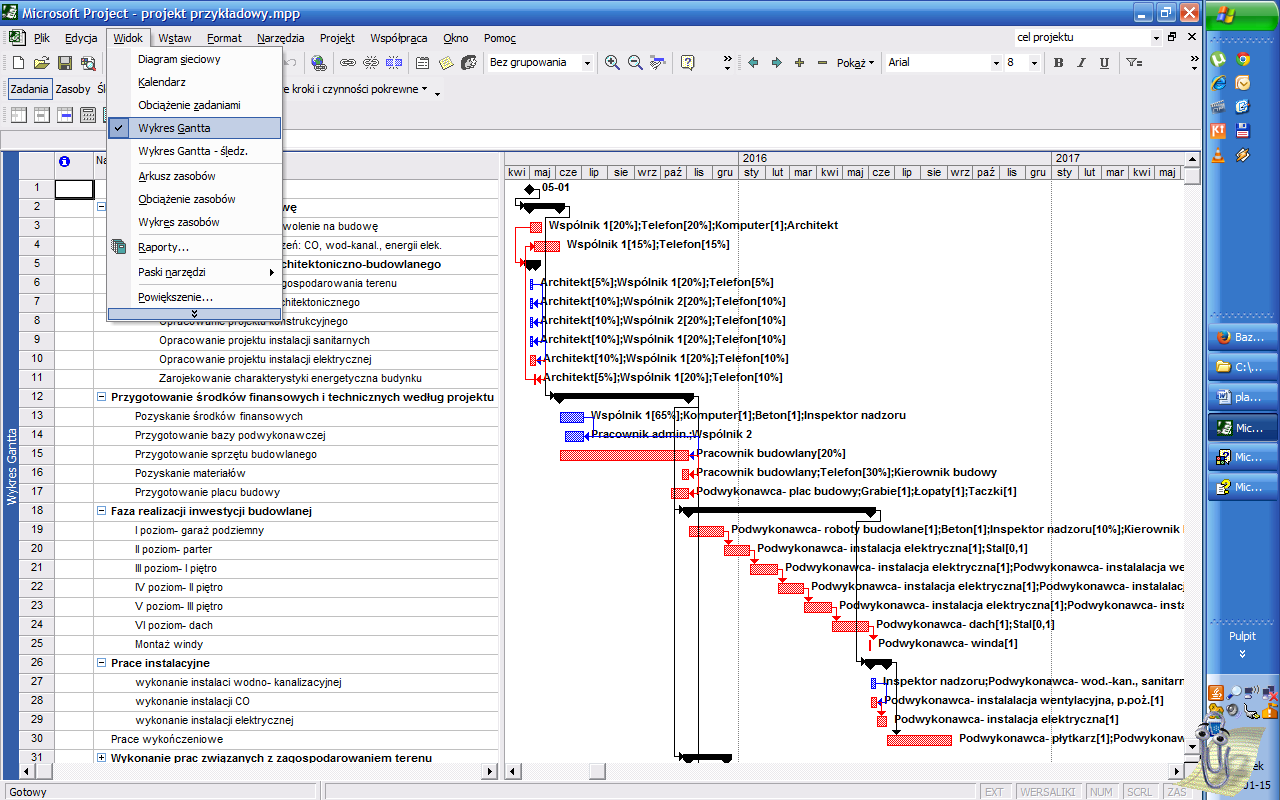Click the Zoom In magnifier icon
Image resolution: width=1280 pixels, height=800 pixels.
(x=612, y=63)
